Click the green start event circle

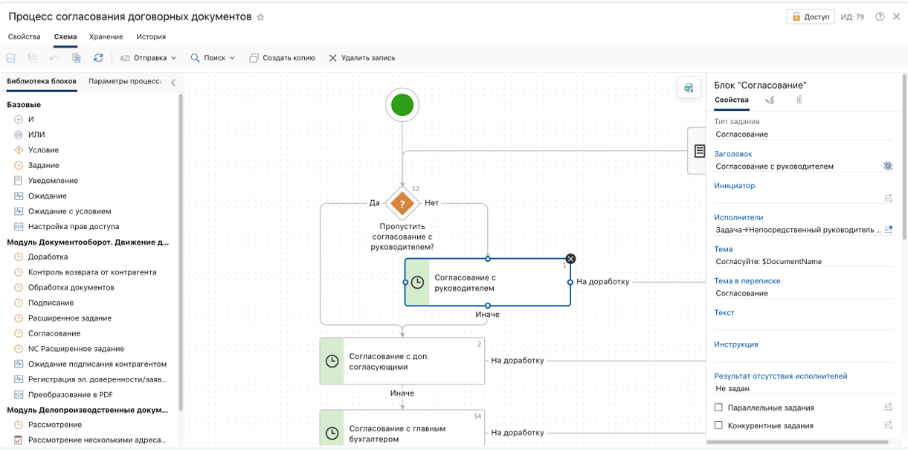coord(403,105)
